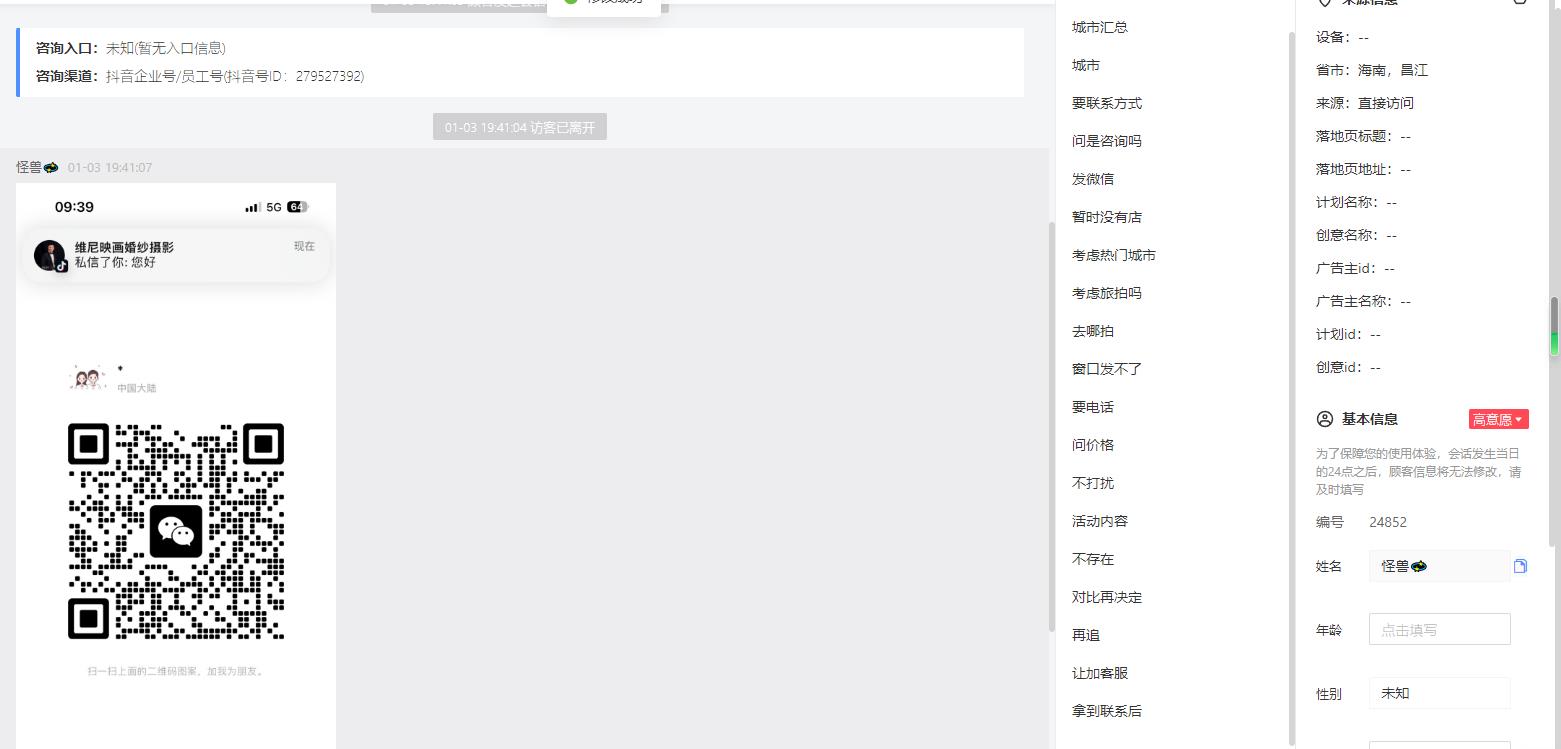1561x749 pixels.
Task: Copy the customer name with the copy icon
Action: [x=1520, y=566]
